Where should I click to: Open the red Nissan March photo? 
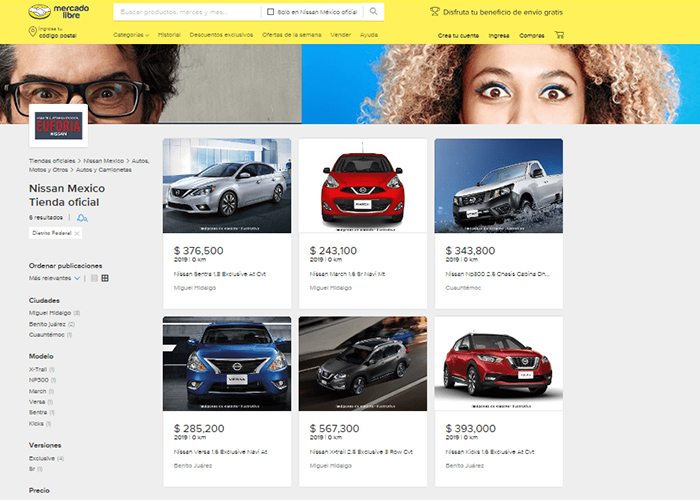click(x=363, y=186)
